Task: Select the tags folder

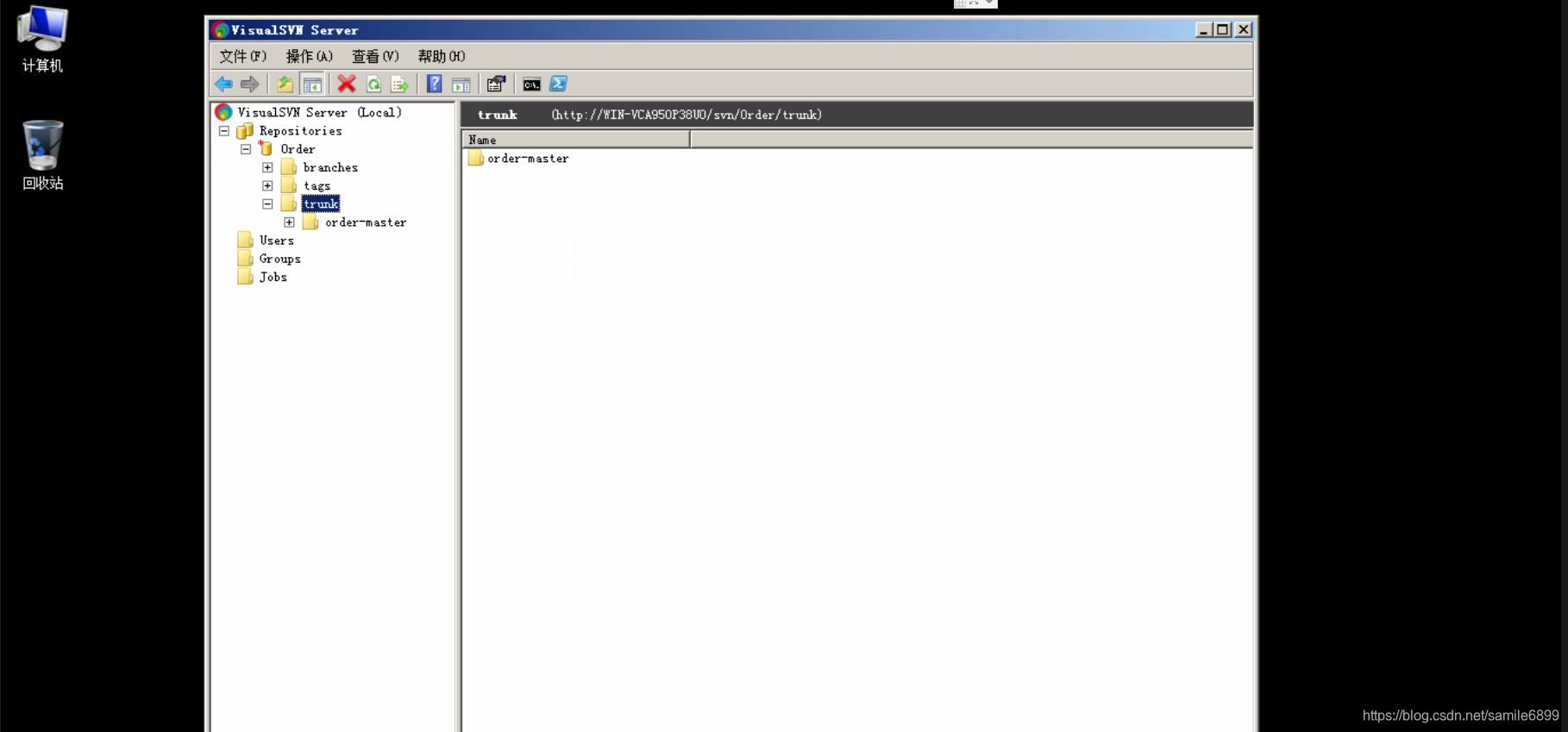Action: tap(317, 185)
